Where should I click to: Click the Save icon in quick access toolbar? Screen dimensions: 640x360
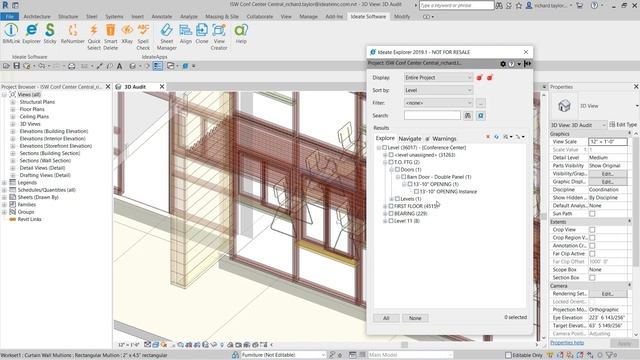(16, 66)
